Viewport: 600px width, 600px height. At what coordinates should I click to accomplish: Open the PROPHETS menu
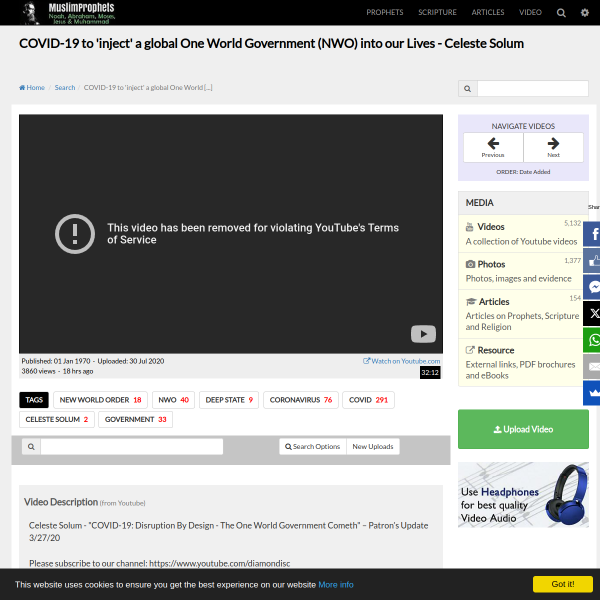point(385,12)
